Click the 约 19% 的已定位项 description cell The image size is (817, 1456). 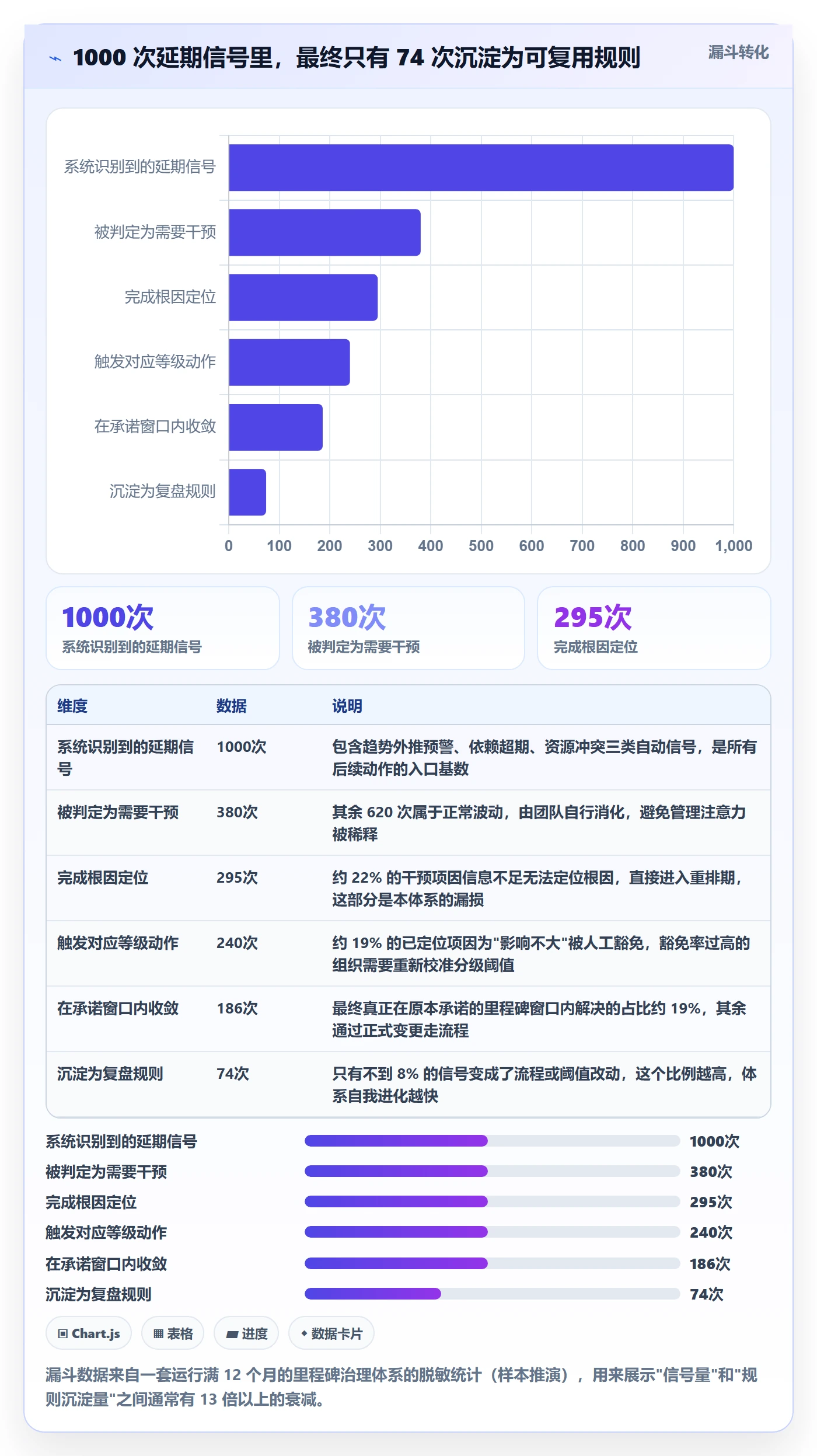tap(545, 954)
